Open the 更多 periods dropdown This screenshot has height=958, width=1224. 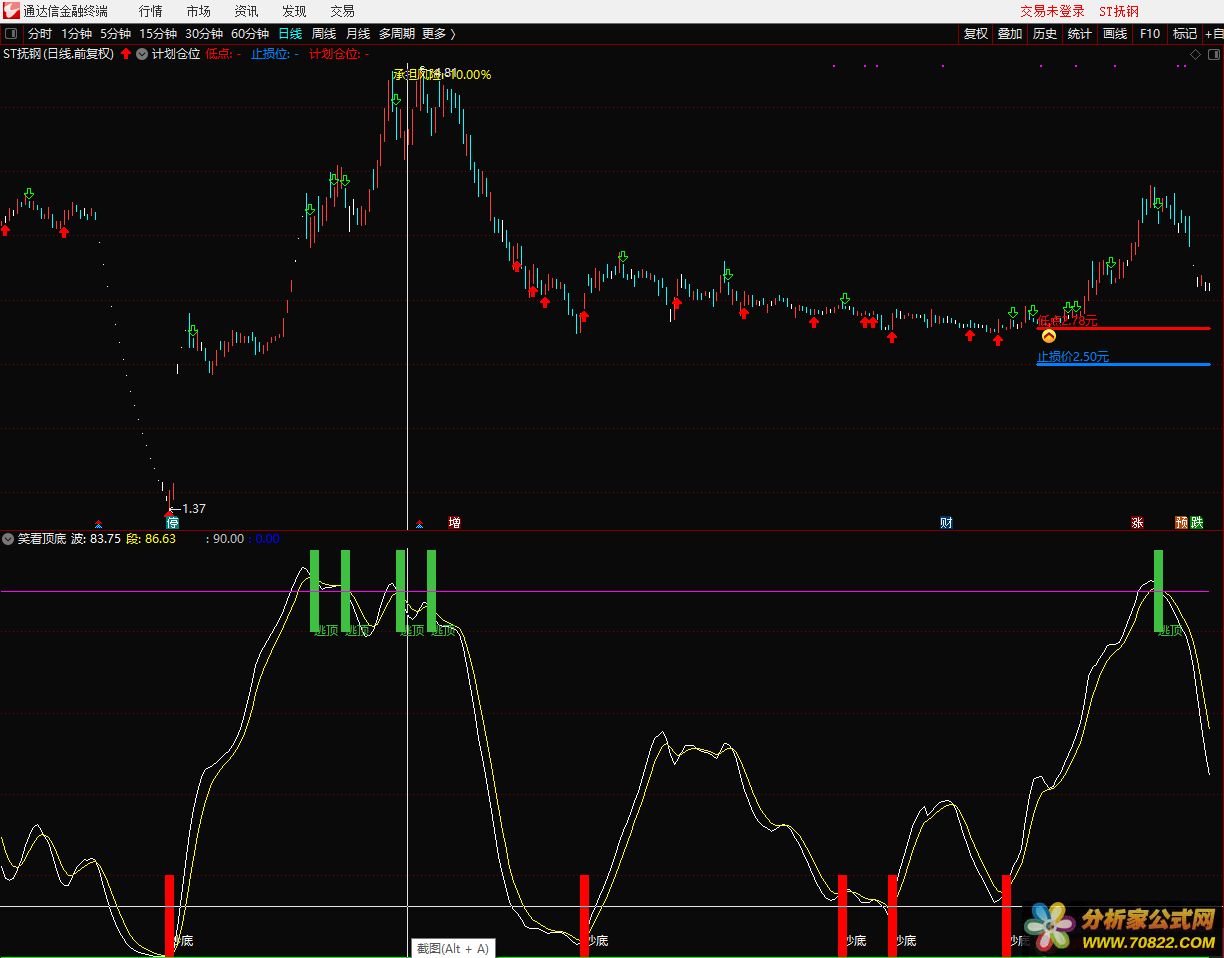438,33
